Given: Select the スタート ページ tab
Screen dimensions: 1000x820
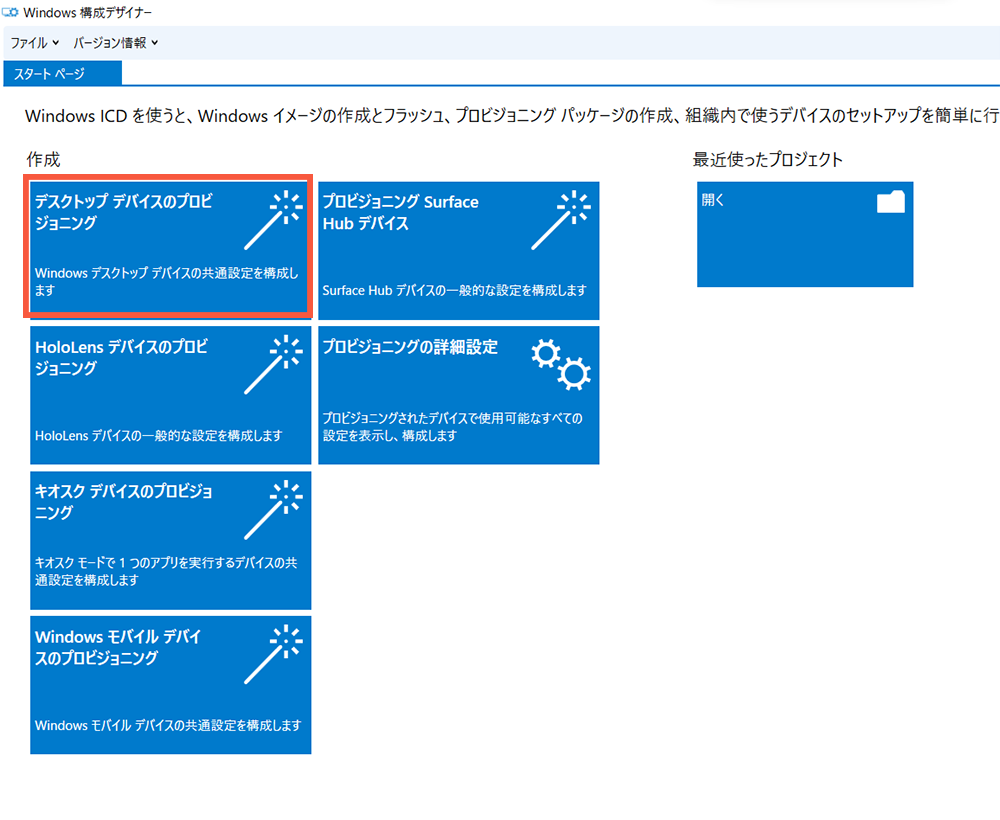Looking at the screenshot, I should [x=62, y=74].
